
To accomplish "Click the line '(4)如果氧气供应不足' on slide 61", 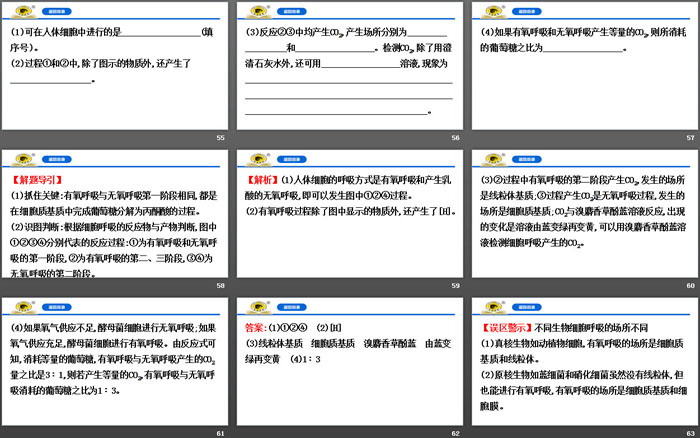I will coord(113,328).
